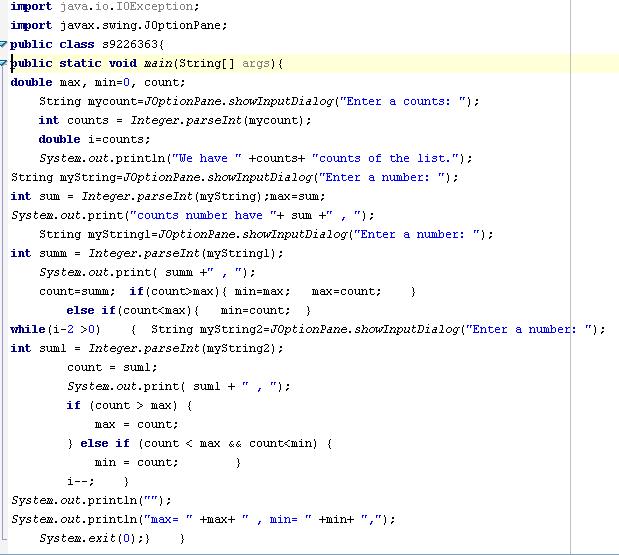Screen dimensions: 619x555
Task: Click the "counts number have " string
Action: point(203,215)
